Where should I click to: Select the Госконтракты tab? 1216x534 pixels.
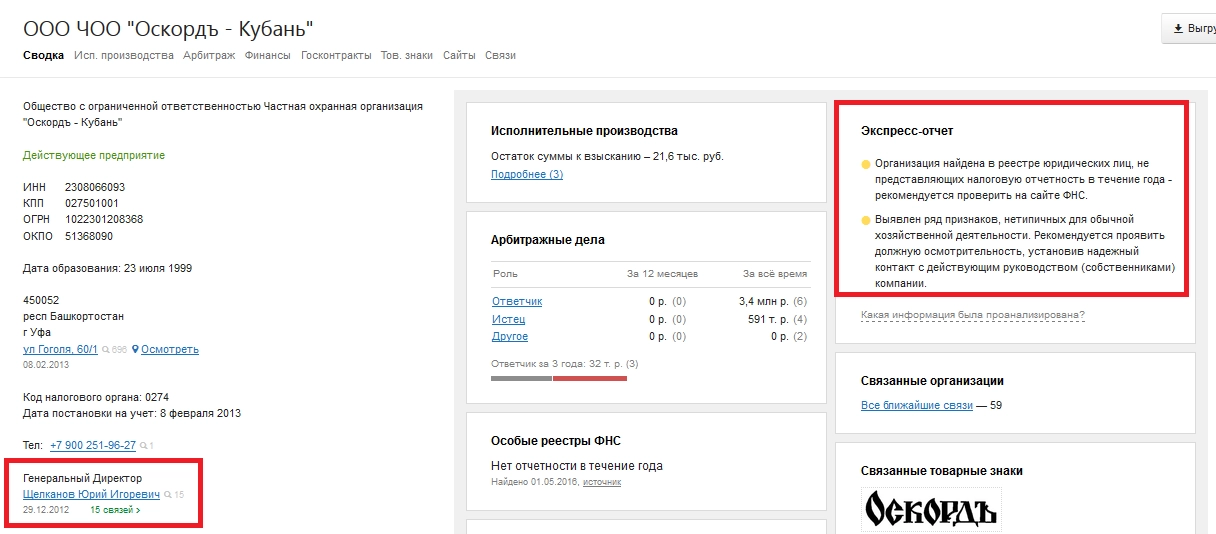click(336, 55)
